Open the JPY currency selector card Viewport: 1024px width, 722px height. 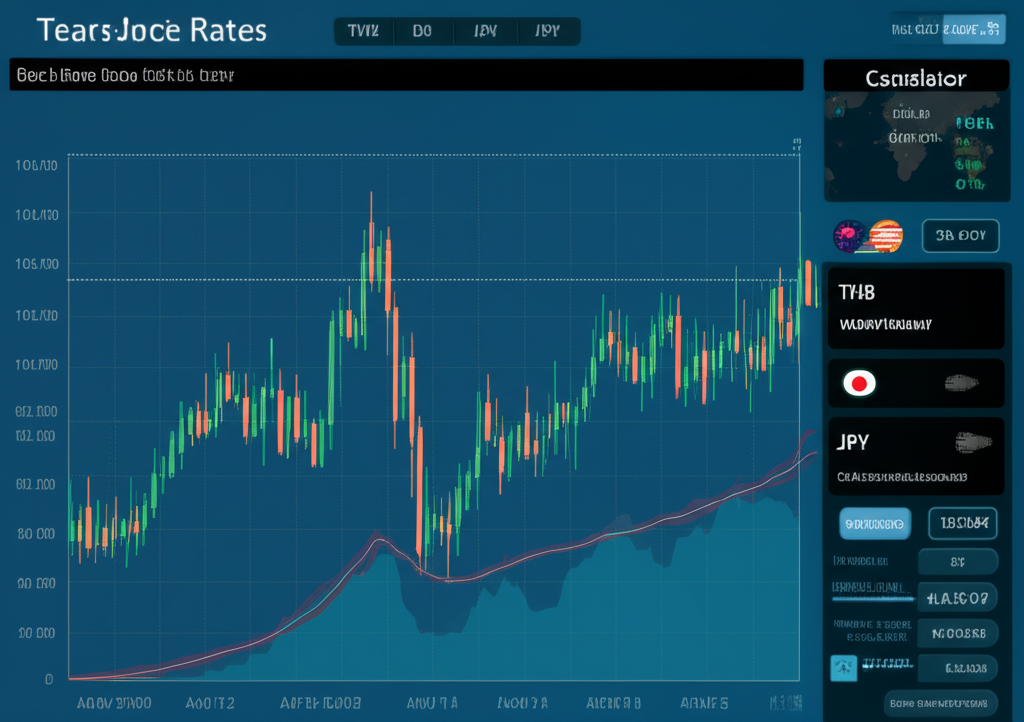tap(914, 456)
